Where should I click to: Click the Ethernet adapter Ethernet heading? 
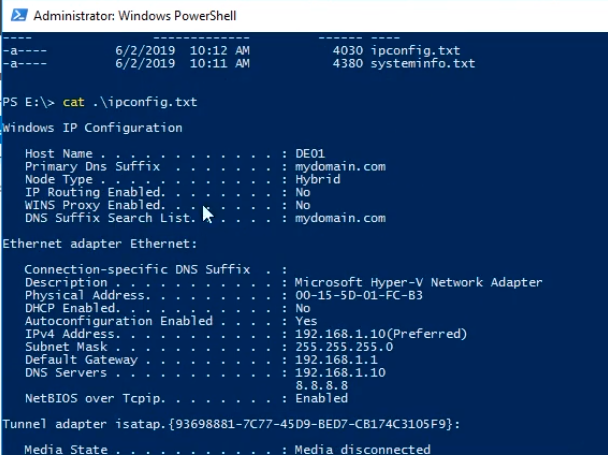(99, 244)
